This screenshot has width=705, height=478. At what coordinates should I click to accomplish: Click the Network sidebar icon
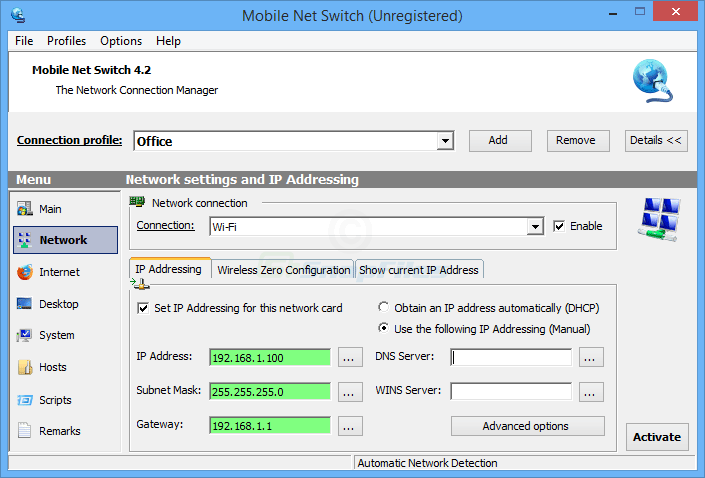pyautogui.click(x=24, y=240)
